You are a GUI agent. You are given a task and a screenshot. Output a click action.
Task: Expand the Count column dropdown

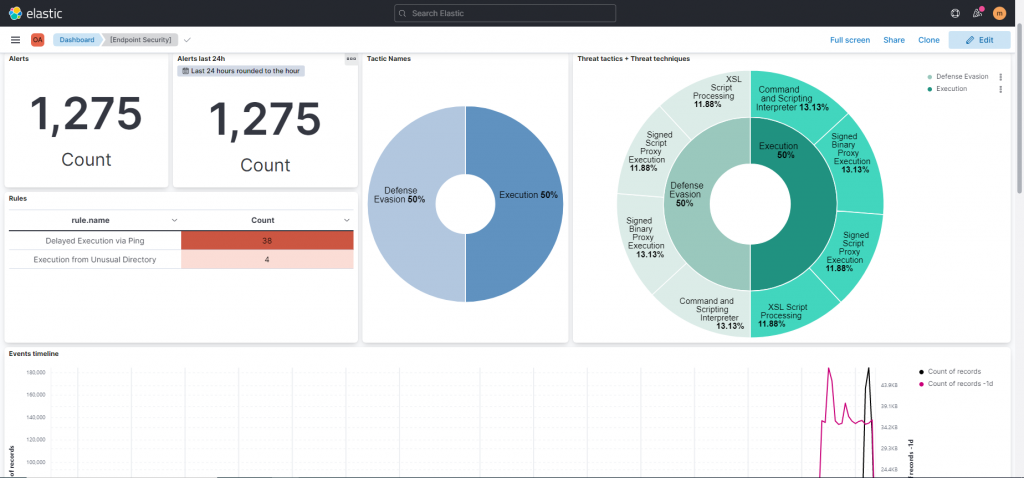pos(347,221)
